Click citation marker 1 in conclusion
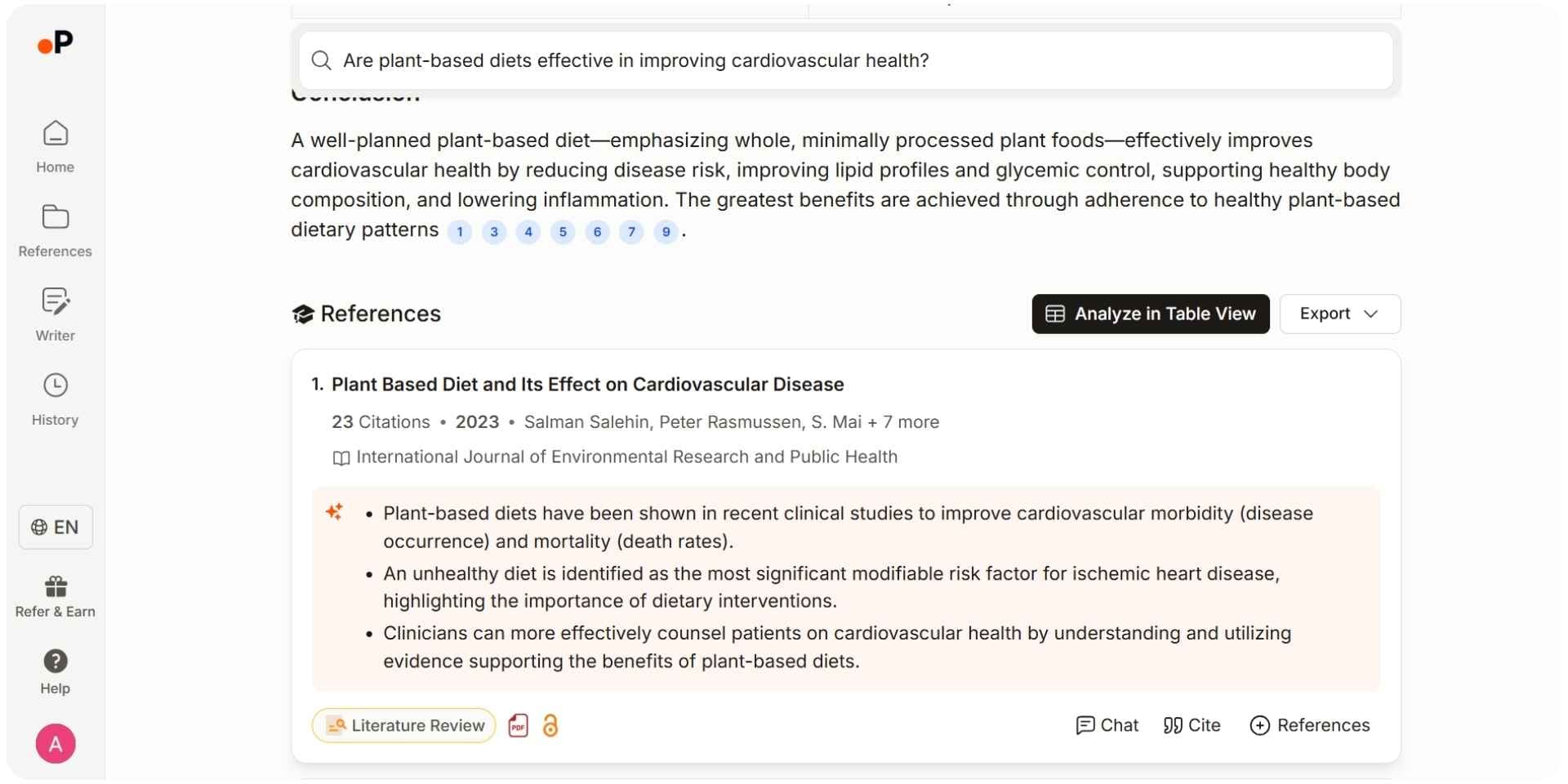 (x=460, y=232)
